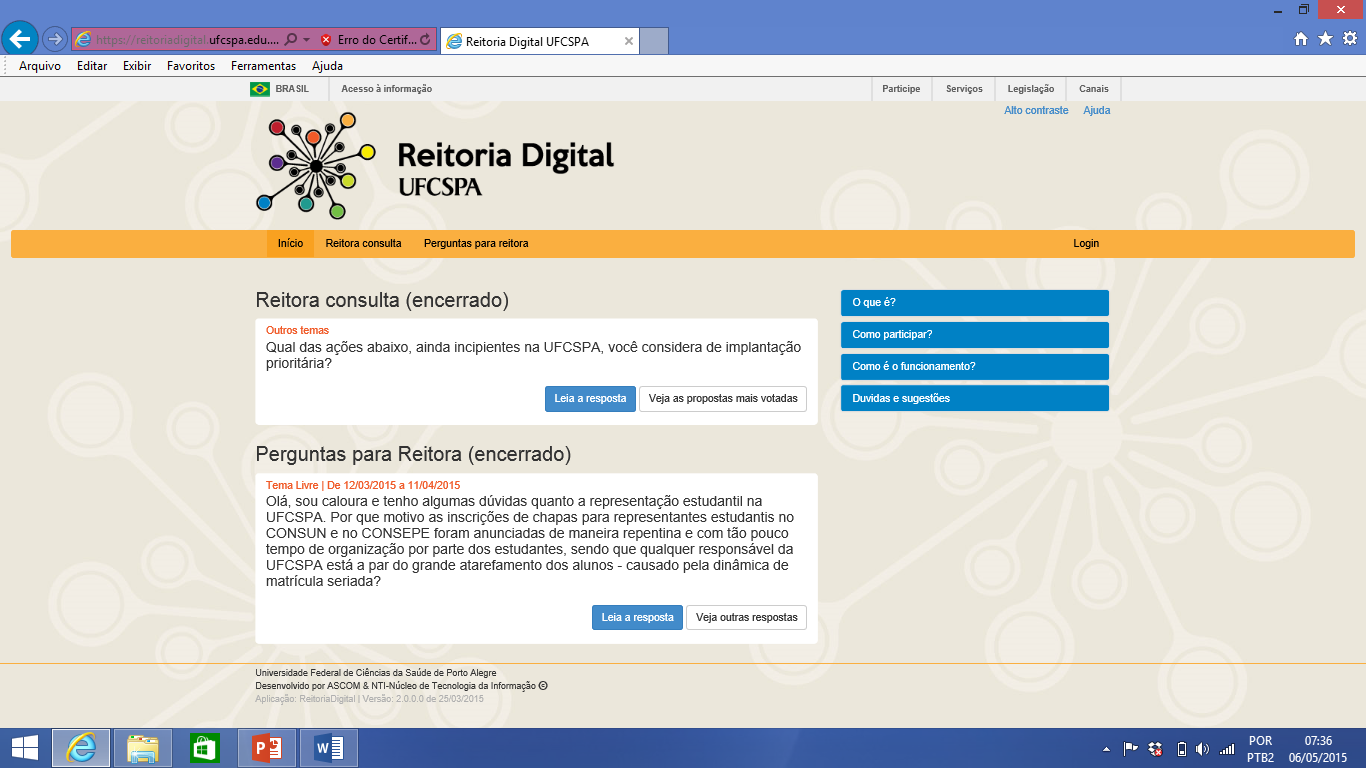Click the Tema Livre date range text
This screenshot has height=768, width=1366.
point(363,485)
